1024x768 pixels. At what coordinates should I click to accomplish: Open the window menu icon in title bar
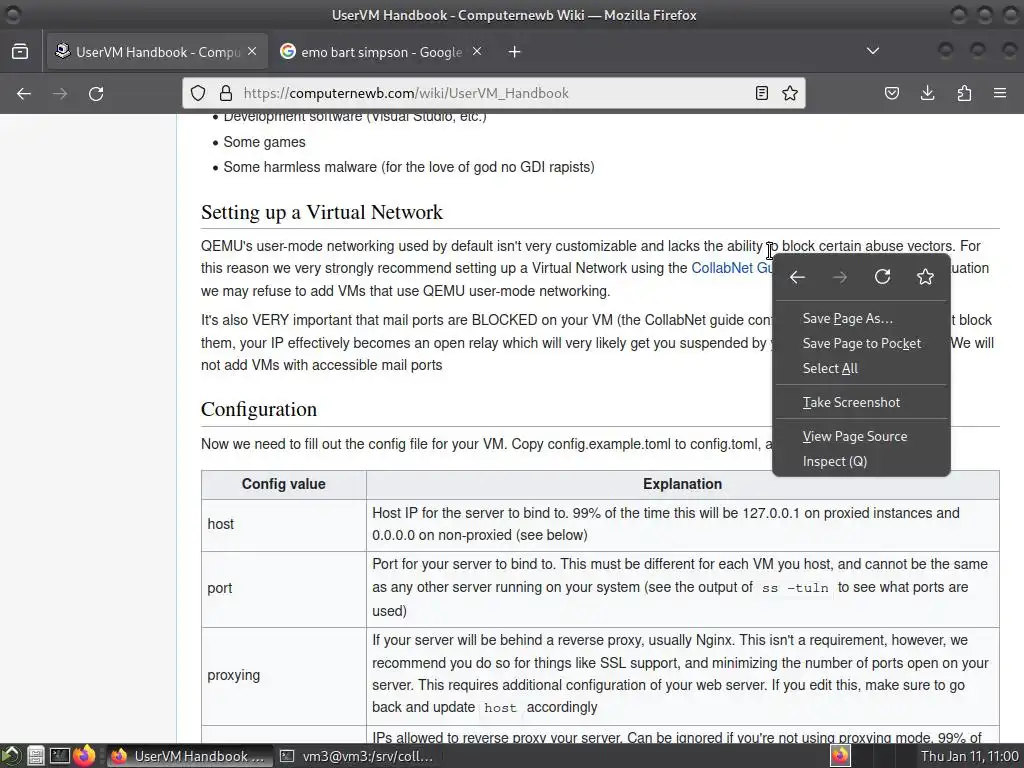12,14
